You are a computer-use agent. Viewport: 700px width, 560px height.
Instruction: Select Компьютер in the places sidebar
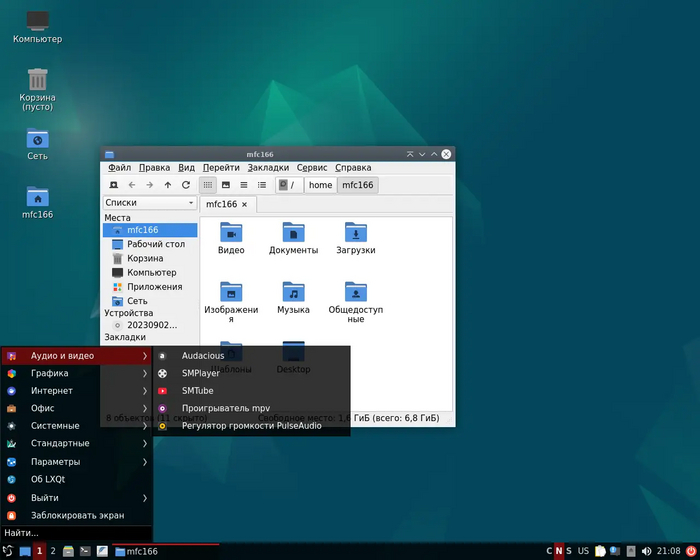(x=150, y=273)
